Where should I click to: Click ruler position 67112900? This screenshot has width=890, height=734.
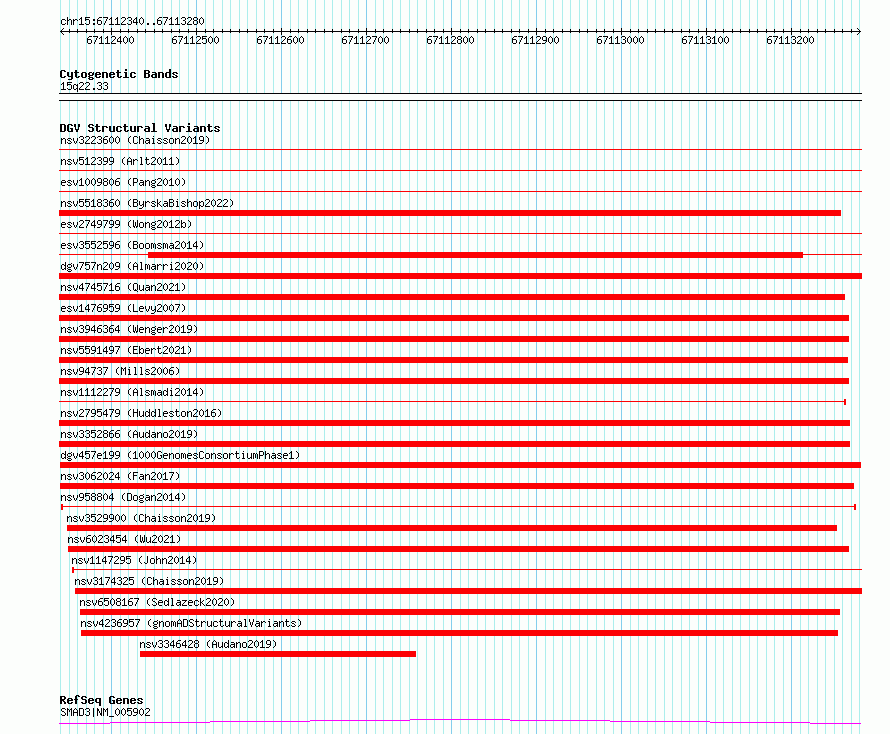535,40
